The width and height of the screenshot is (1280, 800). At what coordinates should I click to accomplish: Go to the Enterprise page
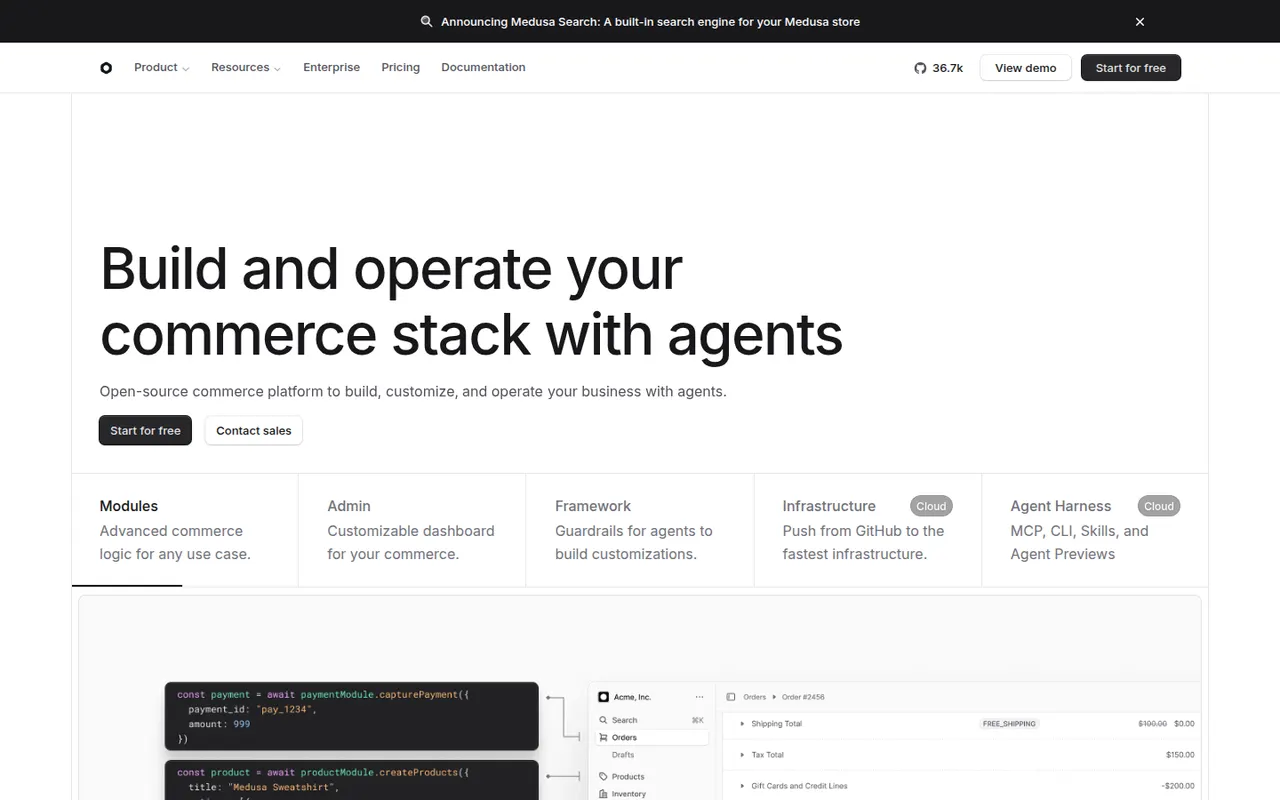click(332, 68)
